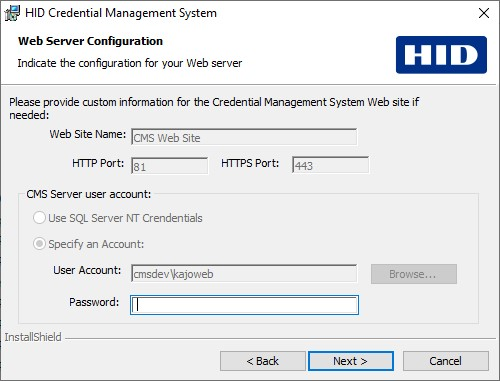
Task: Click the Web Server Configuration heading
Action: click(x=91, y=41)
